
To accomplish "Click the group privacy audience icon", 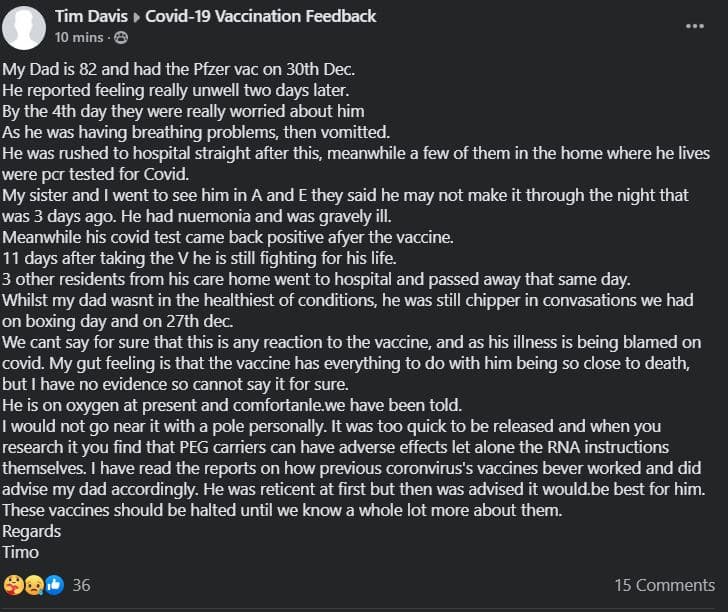I will pos(122,37).
